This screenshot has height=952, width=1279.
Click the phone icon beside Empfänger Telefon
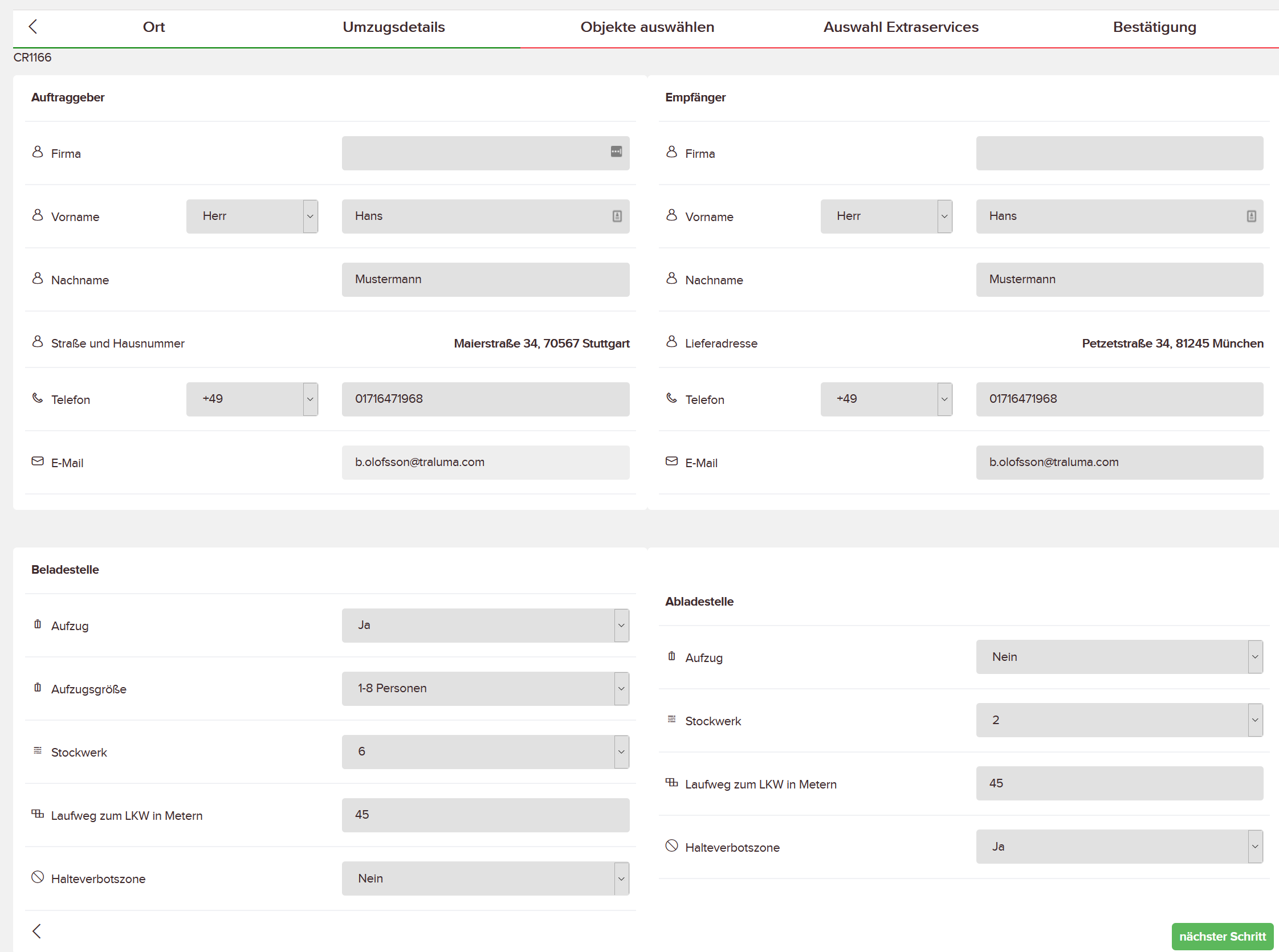point(671,398)
